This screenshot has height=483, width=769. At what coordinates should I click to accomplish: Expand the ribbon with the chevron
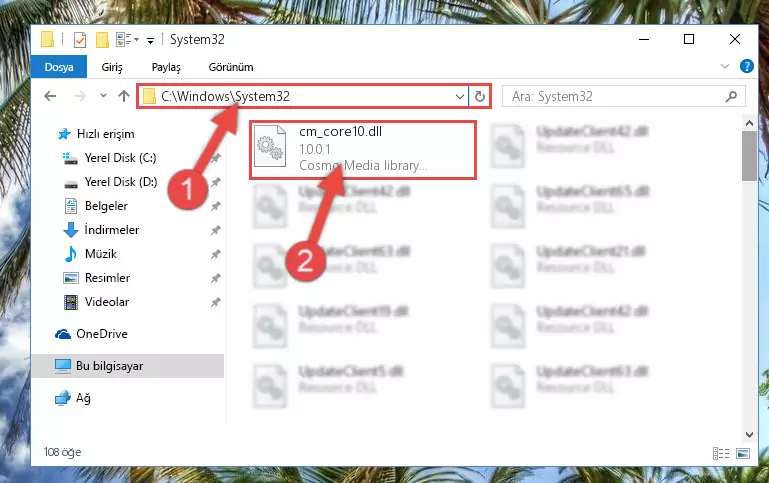724,66
